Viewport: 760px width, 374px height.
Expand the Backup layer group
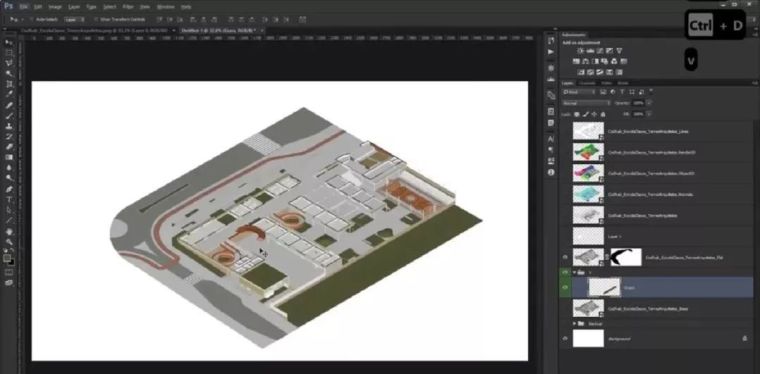coord(575,323)
